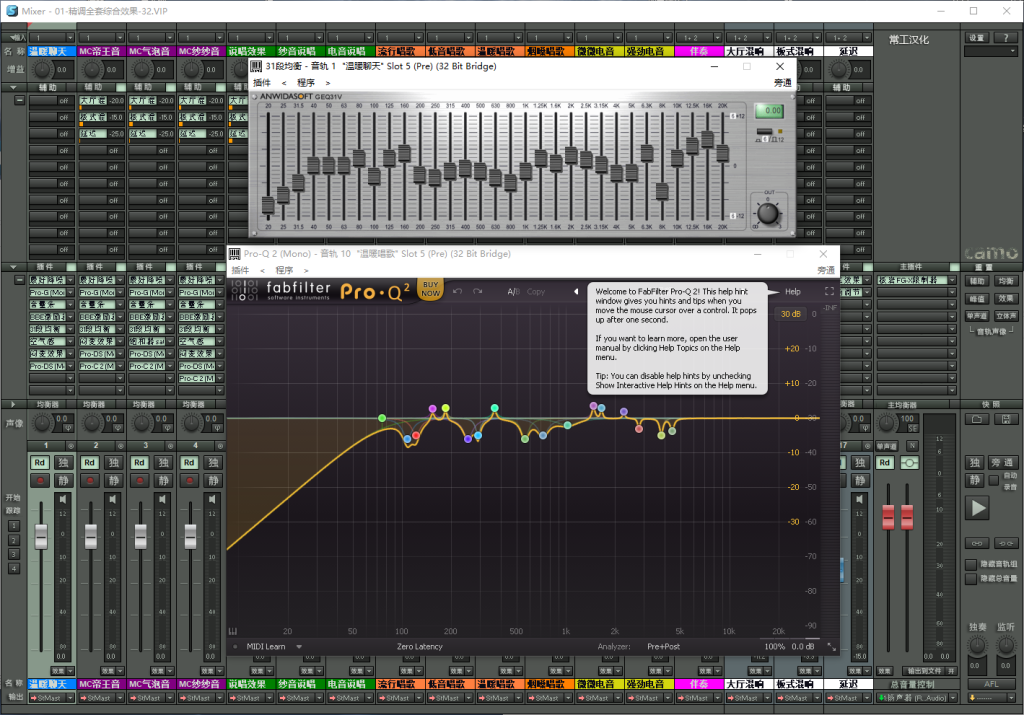
Task: Click the track 1 volume fader handle
Action: (40, 537)
